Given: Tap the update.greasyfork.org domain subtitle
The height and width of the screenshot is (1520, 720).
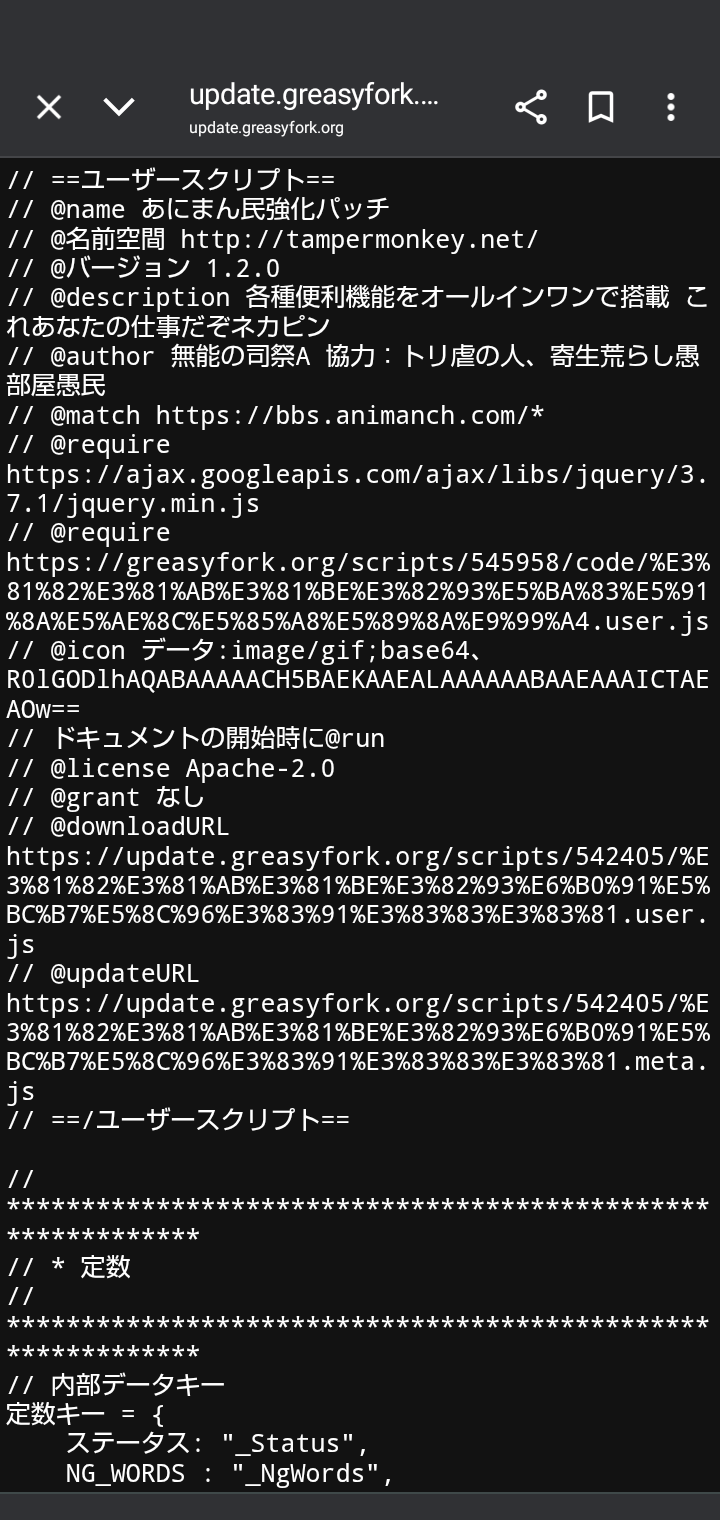Looking at the screenshot, I should [266, 128].
